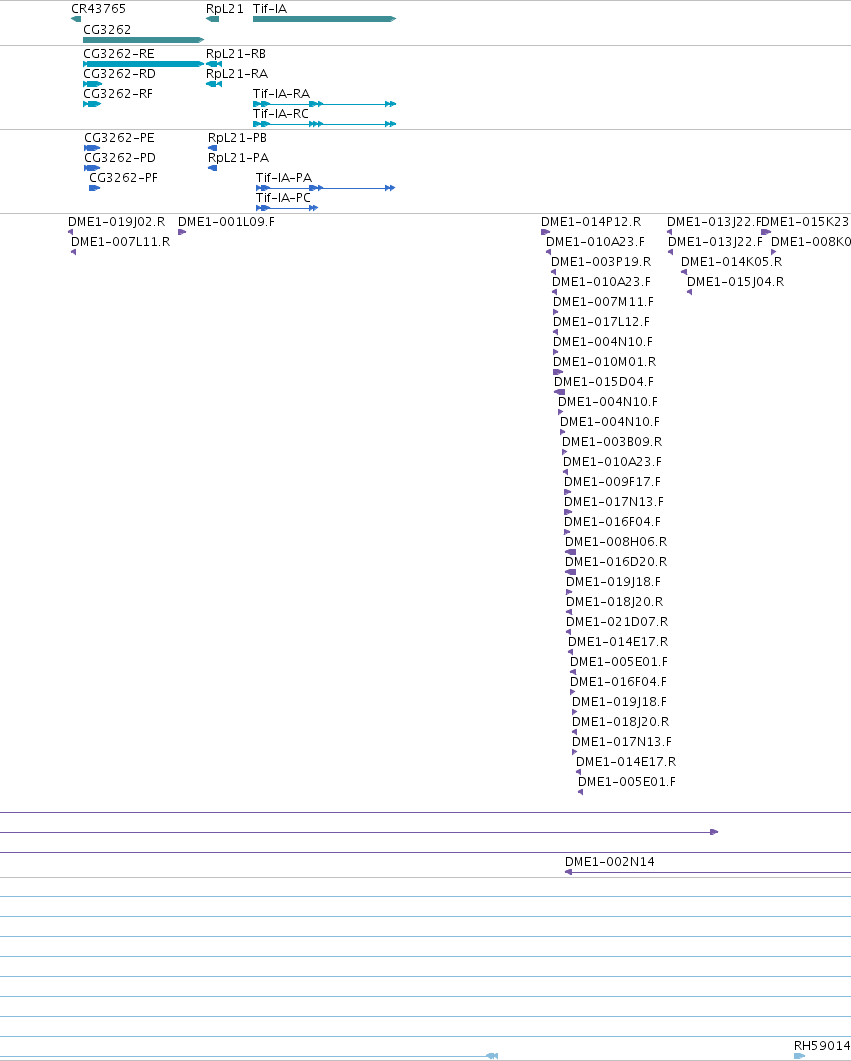Image resolution: width=851 pixels, height=1061 pixels.
Task: Select the CG3262-PE protein feature
Action: point(92,148)
